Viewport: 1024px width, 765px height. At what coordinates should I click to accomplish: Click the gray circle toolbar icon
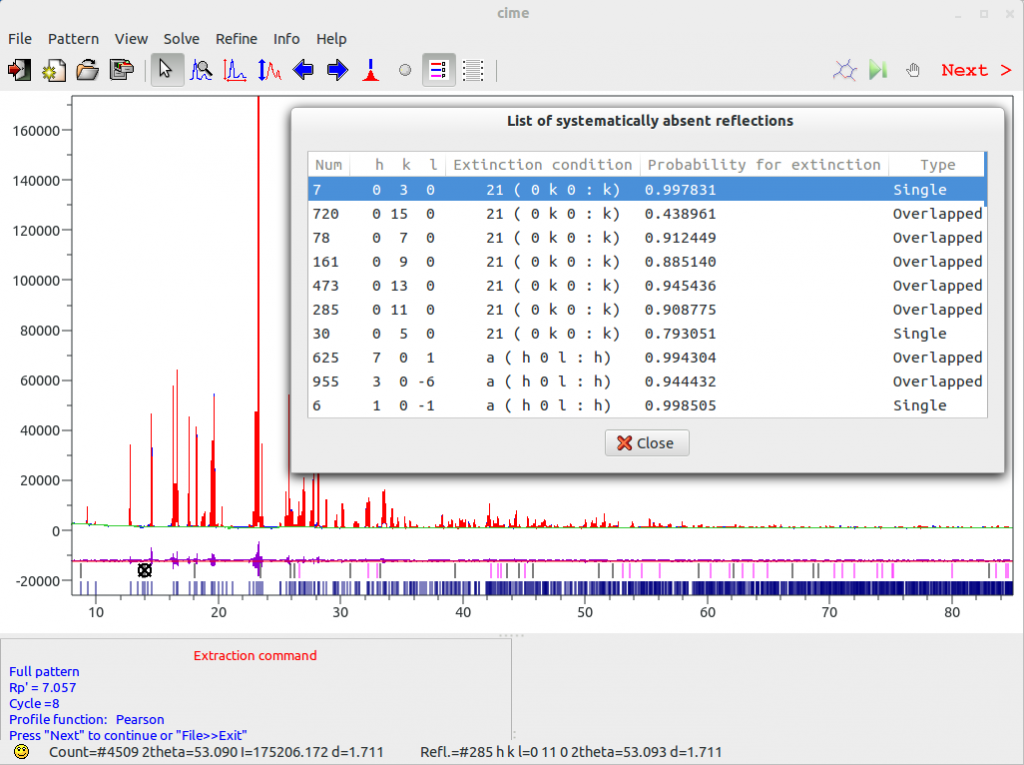pyautogui.click(x=405, y=70)
